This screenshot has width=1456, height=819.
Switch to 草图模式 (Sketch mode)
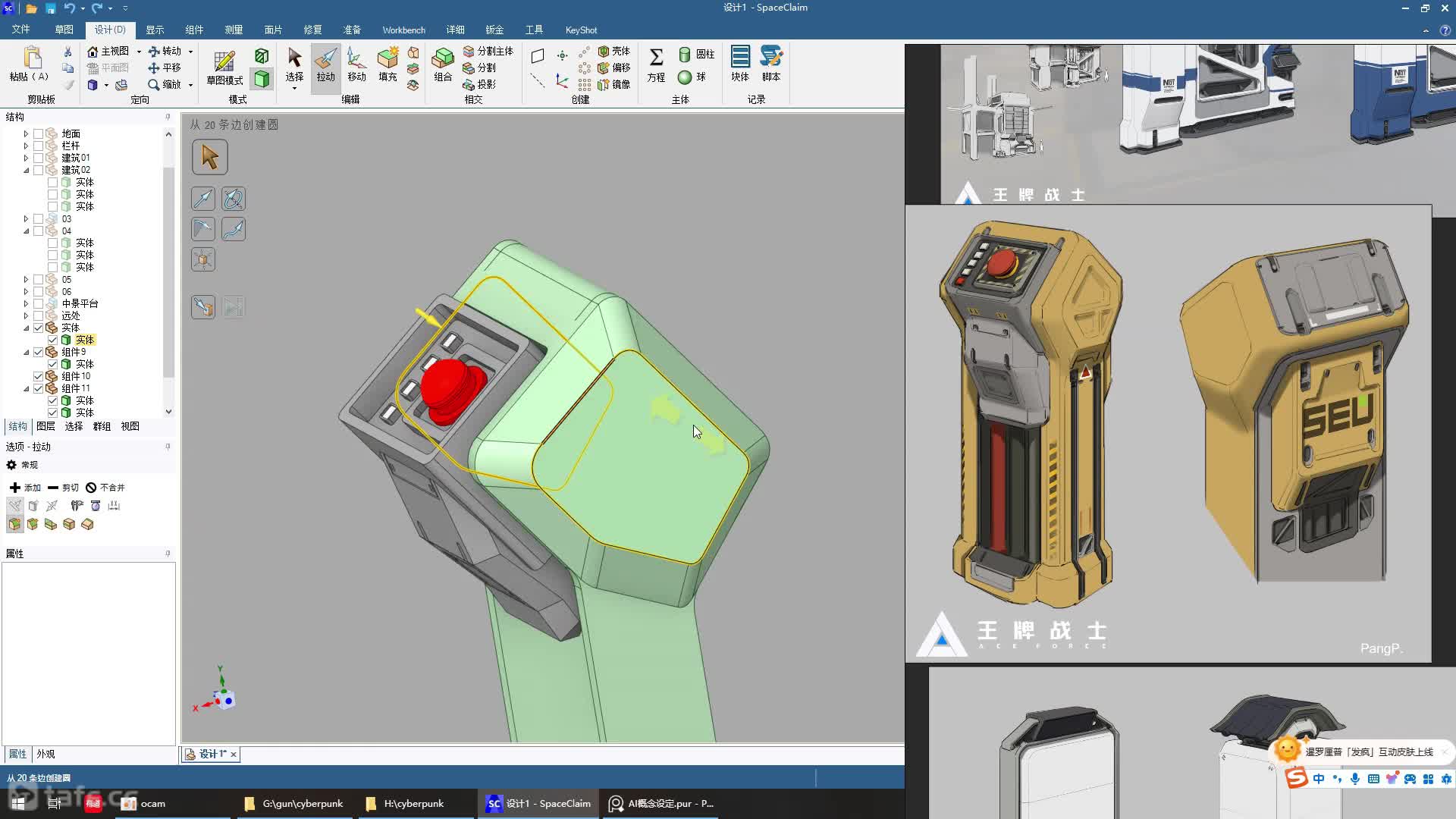pyautogui.click(x=224, y=68)
